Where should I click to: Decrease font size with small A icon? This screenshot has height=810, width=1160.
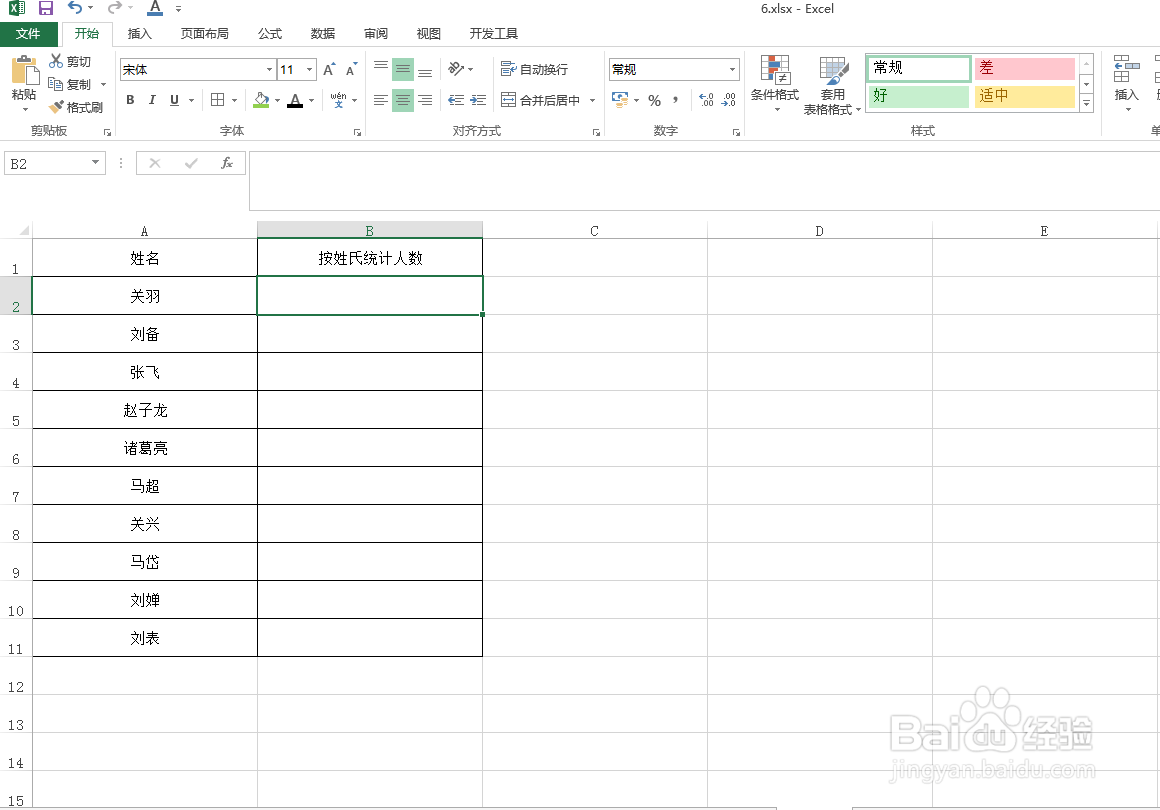[x=351, y=70]
